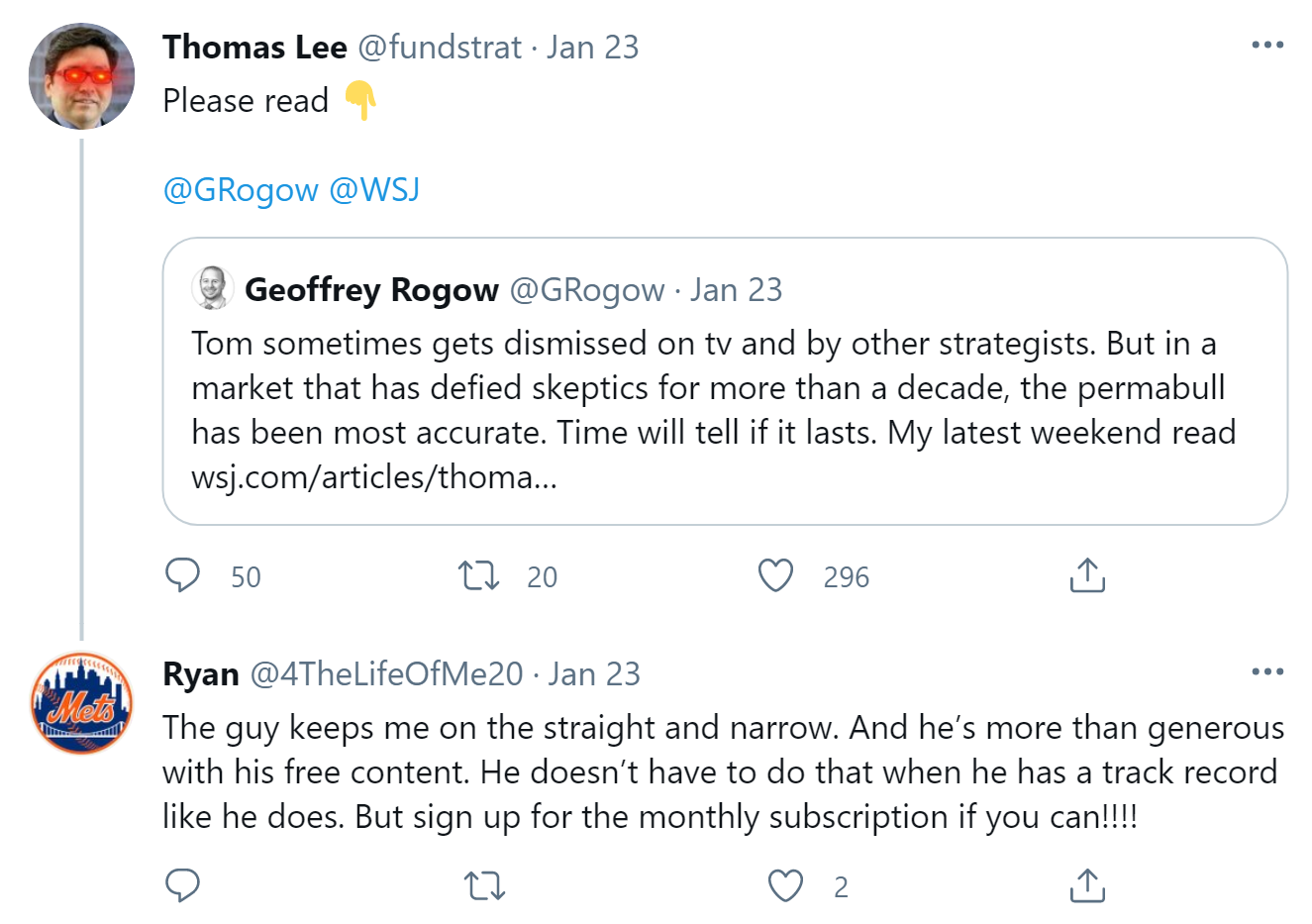The width and height of the screenshot is (1312, 924).
Task: Reply to Ryan's tweet
Action: pos(183,885)
